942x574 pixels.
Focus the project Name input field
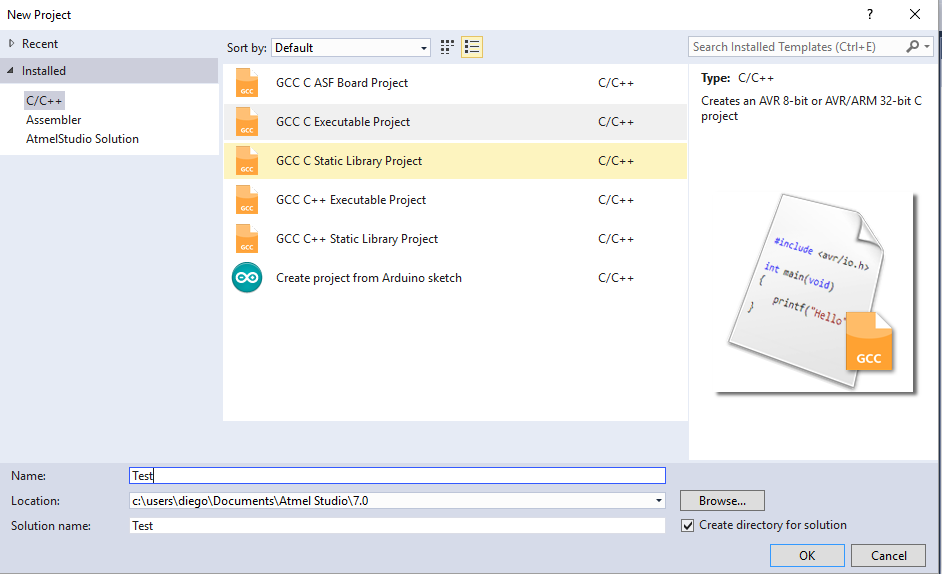[x=397, y=475]
